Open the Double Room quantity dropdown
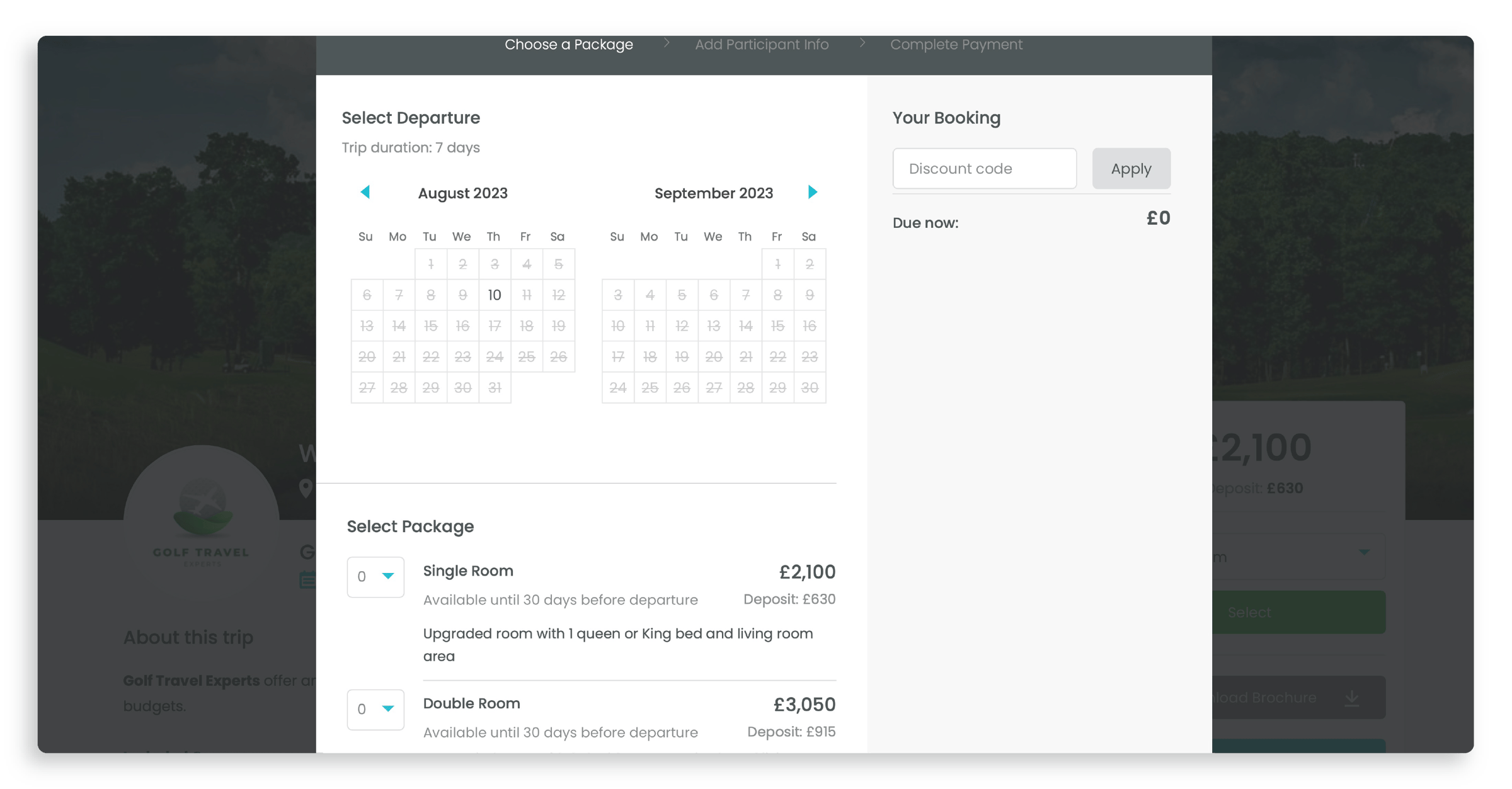Screen dimensions: 1512x789 375,710
